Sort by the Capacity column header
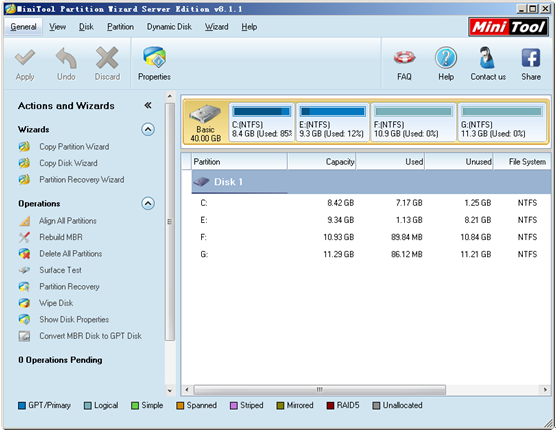This screenshot has height=431, width=556. [322, 162]
